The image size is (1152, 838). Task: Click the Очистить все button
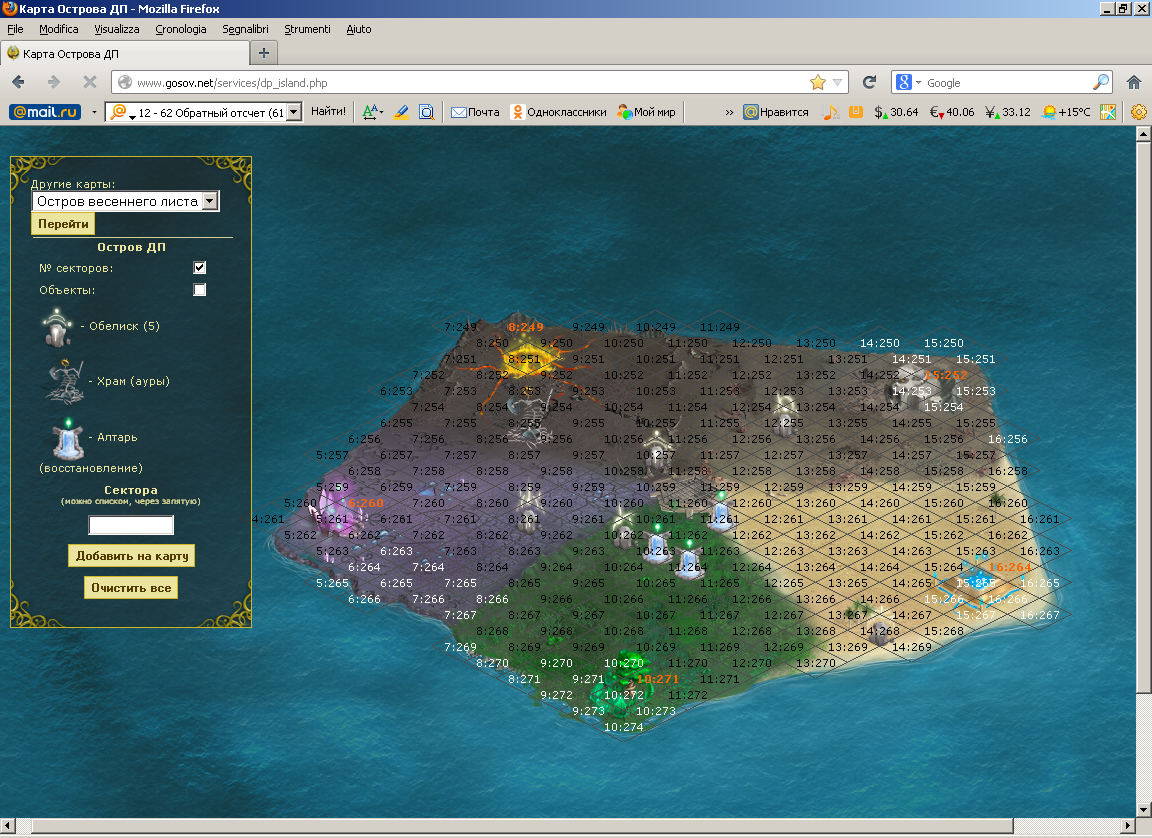[x=131, y=588]
